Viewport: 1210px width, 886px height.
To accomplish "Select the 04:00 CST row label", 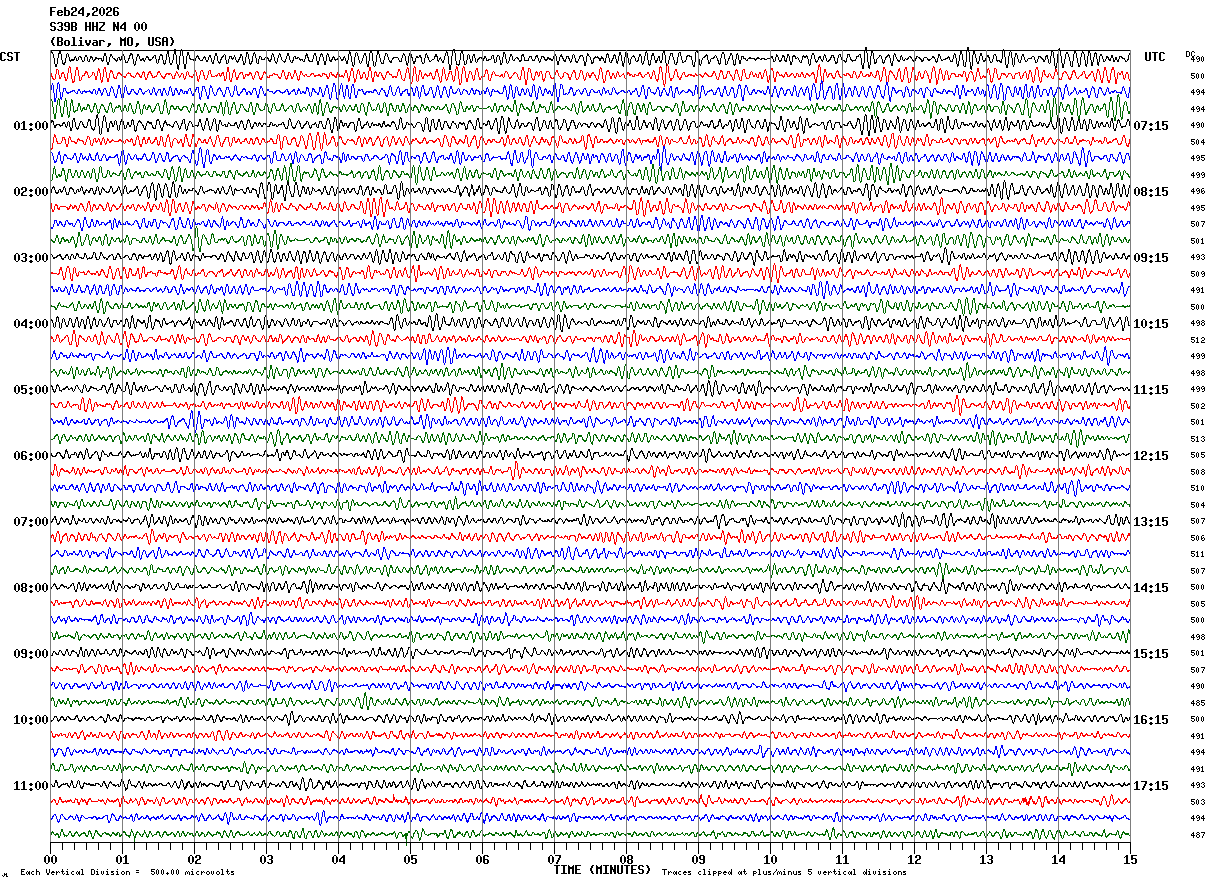I will (30, 324).
